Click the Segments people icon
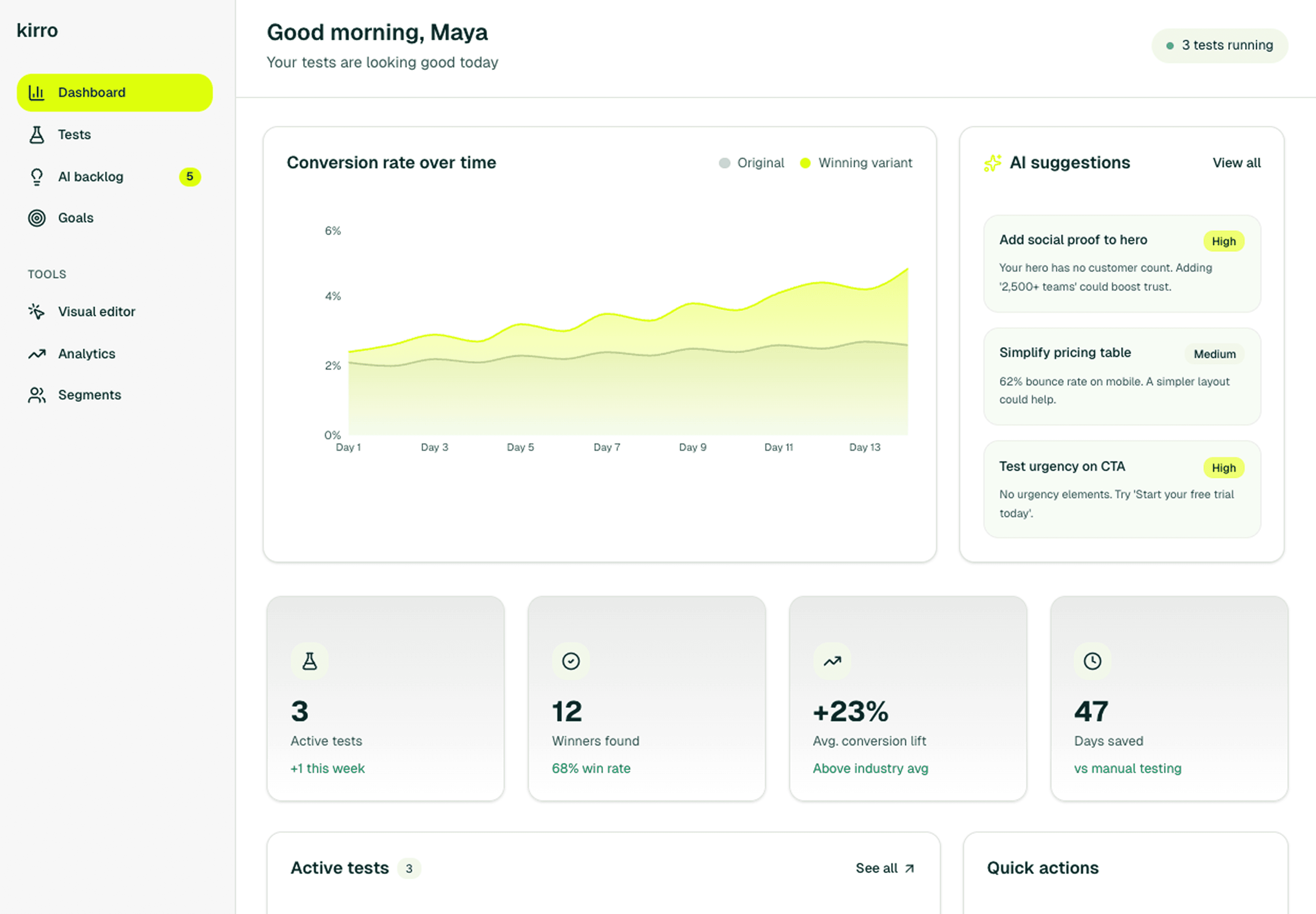 (x=37, y=395)
